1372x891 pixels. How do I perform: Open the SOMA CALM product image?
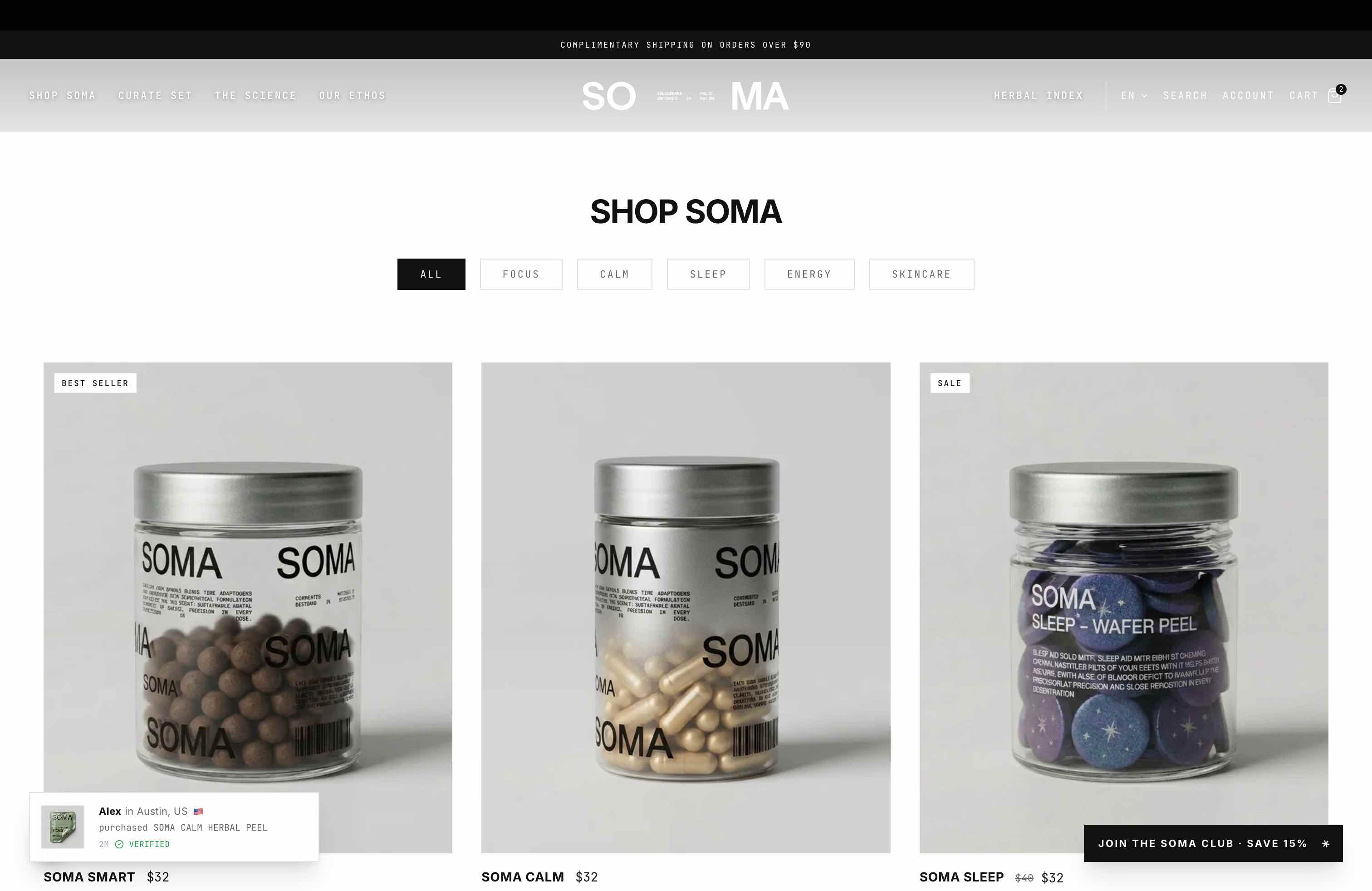[686, 607]
